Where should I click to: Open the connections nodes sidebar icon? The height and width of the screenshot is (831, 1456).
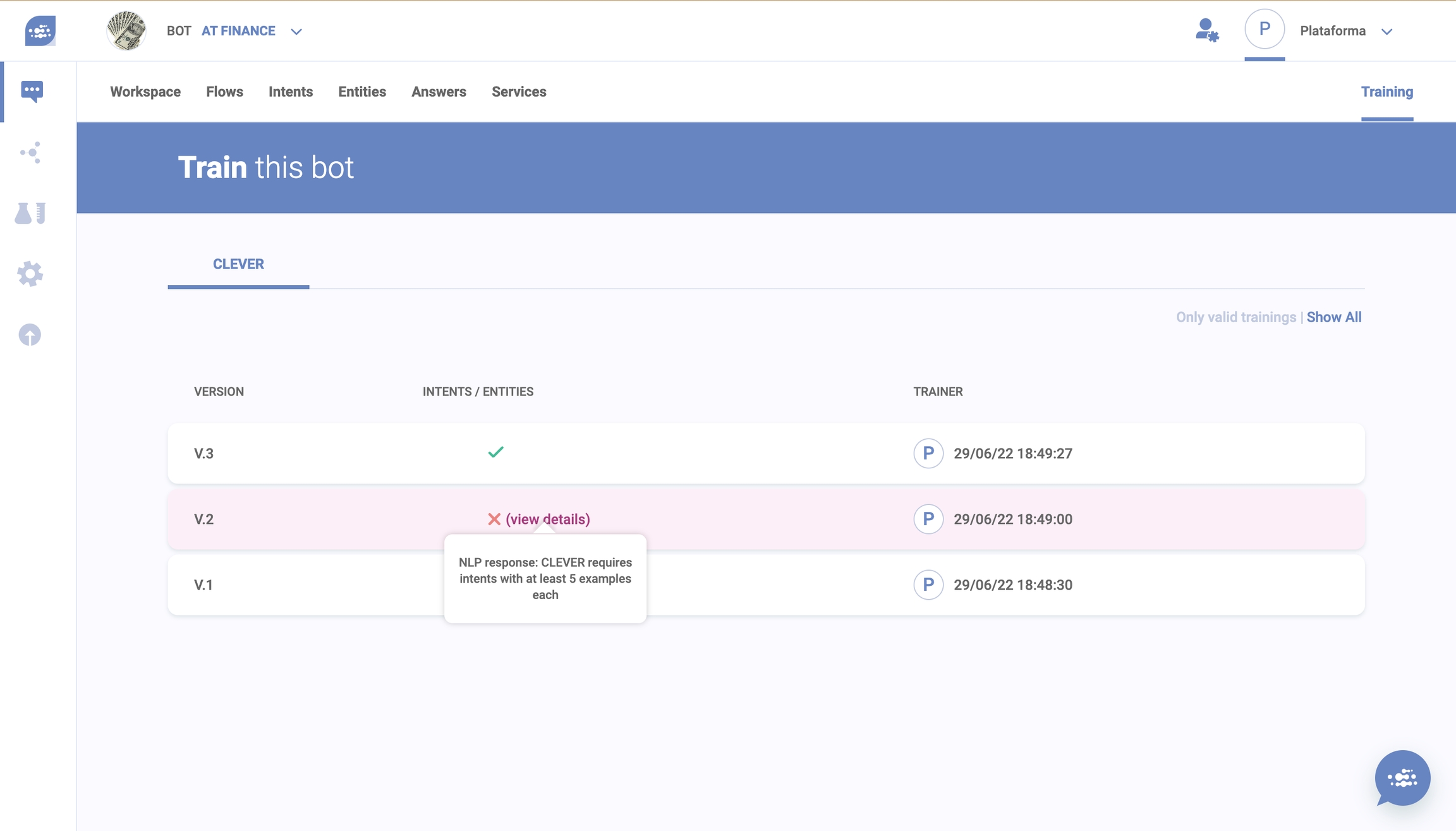coord(30,152)
